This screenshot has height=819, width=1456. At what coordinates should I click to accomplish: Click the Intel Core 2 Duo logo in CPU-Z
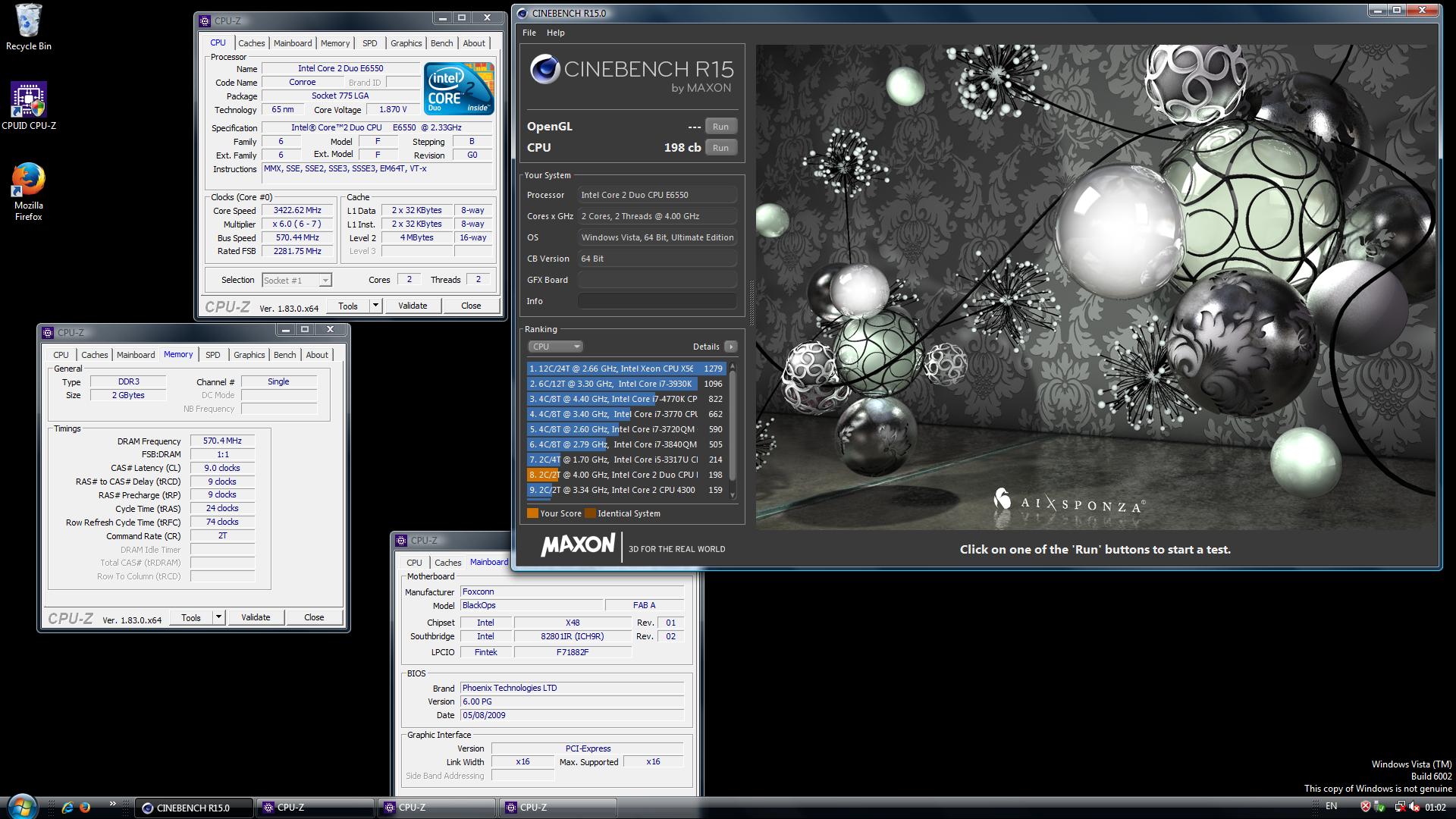[x=459, y=89]
